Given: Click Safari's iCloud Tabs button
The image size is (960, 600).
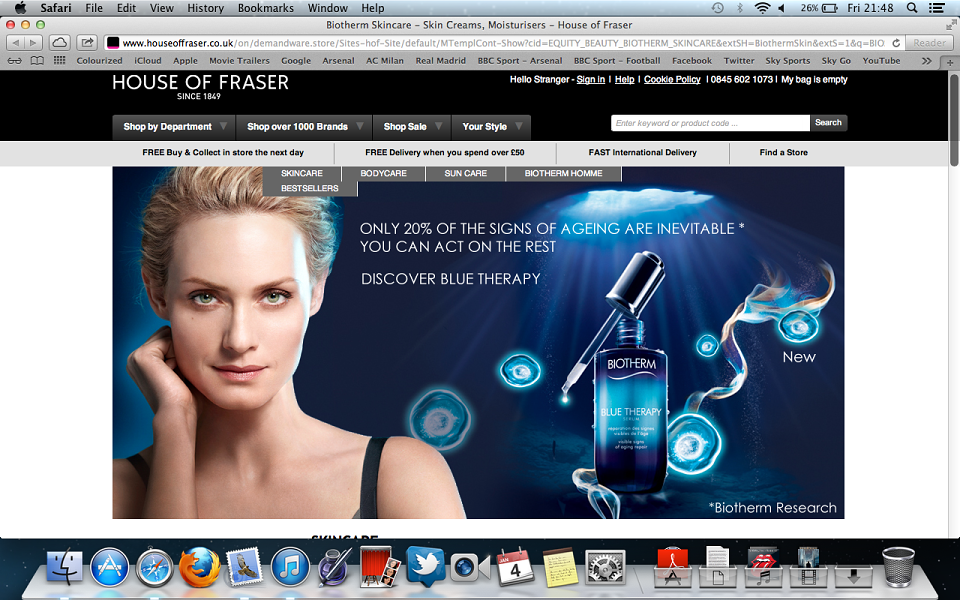Looking at the screenshot, I should (59, 43).
